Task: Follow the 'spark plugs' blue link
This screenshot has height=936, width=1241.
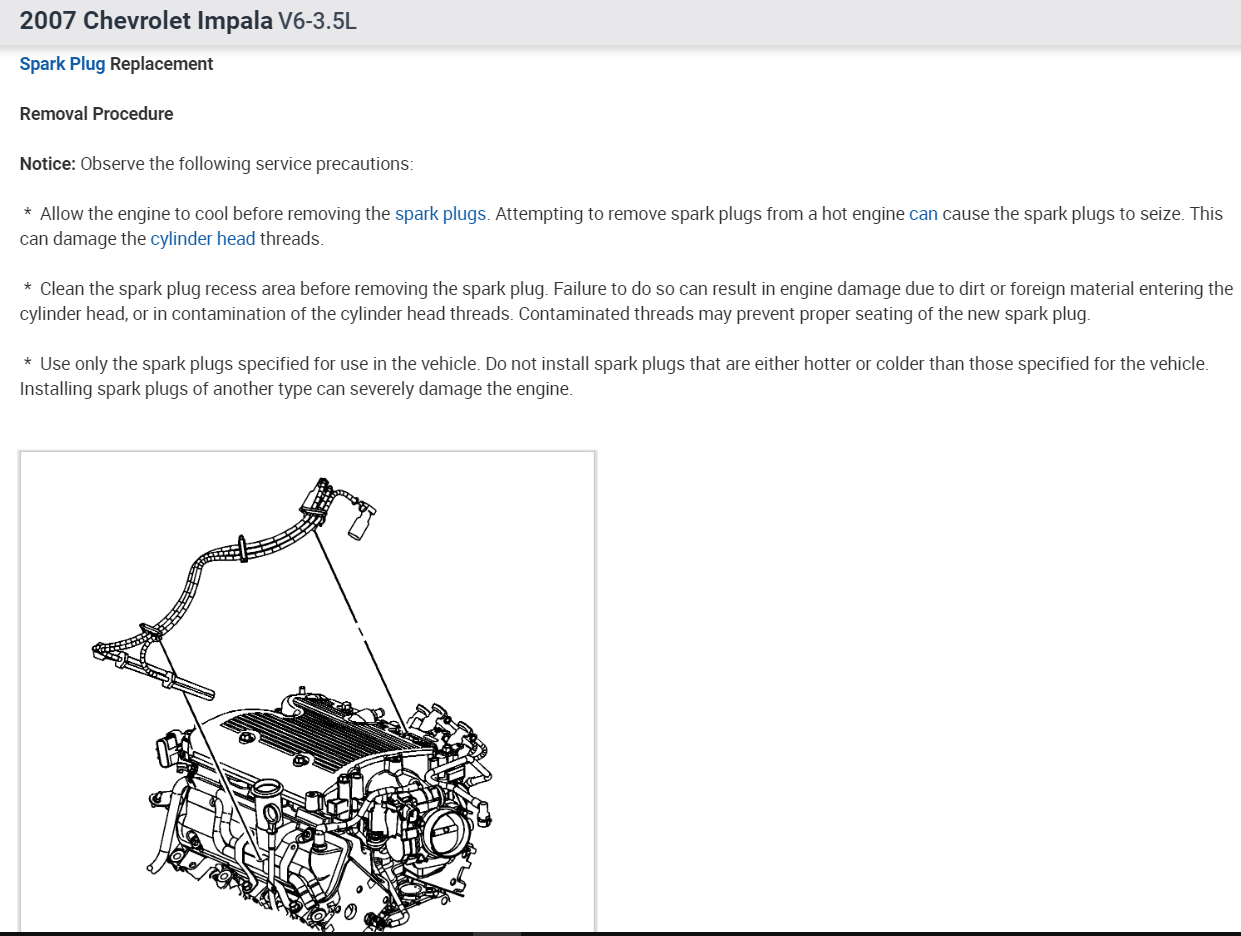Action: coord(440,214)
